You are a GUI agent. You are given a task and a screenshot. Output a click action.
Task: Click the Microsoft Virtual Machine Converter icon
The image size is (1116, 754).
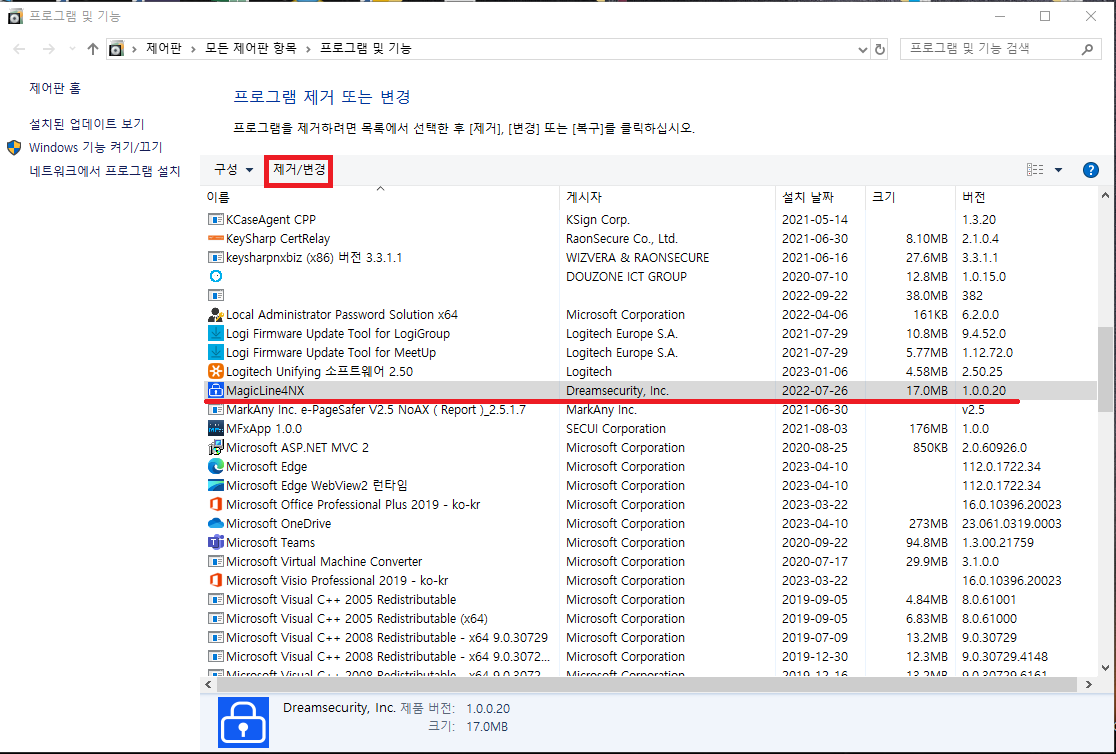(216, 561)
